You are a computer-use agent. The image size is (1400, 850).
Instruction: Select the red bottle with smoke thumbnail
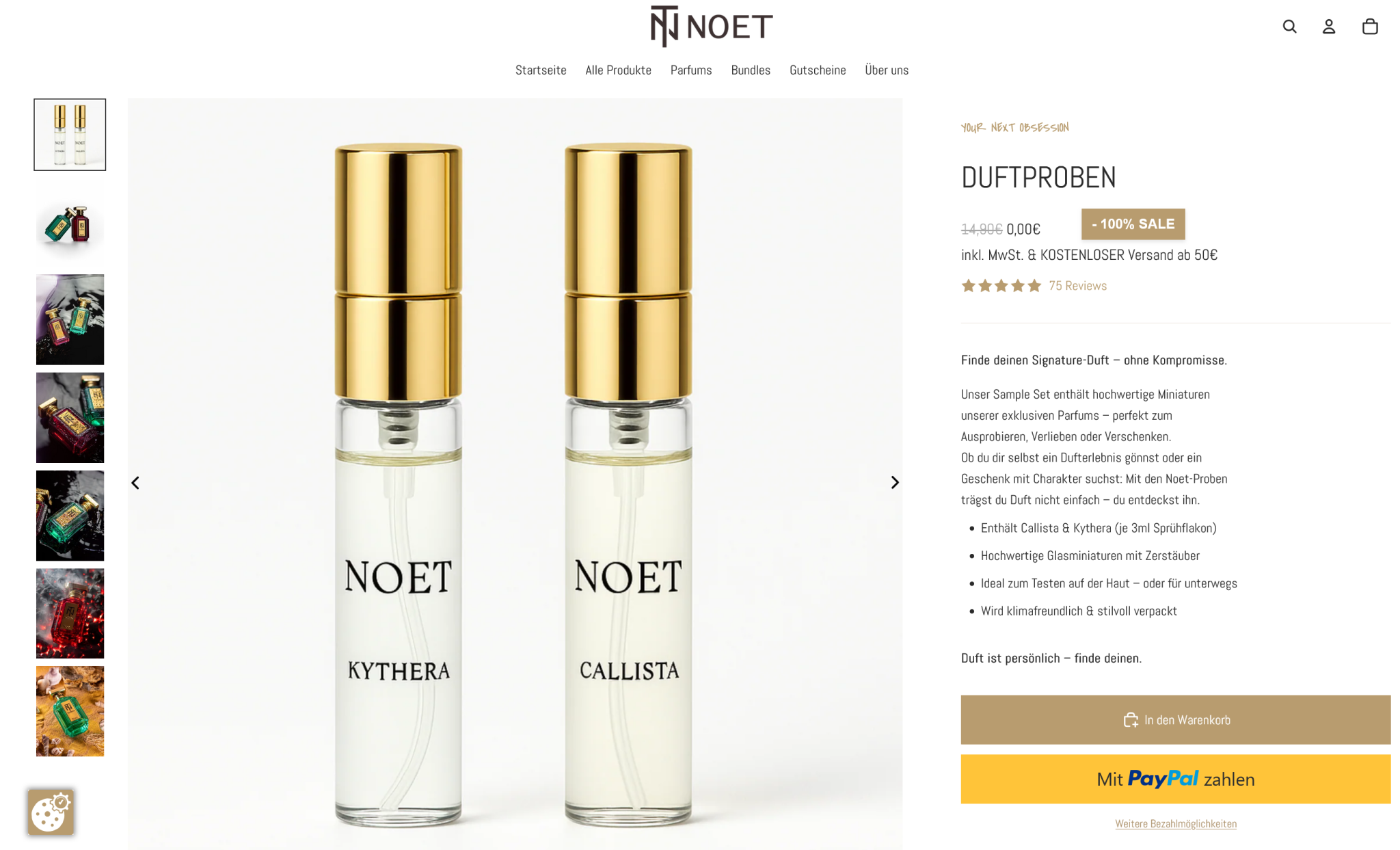tap(70, 613)
